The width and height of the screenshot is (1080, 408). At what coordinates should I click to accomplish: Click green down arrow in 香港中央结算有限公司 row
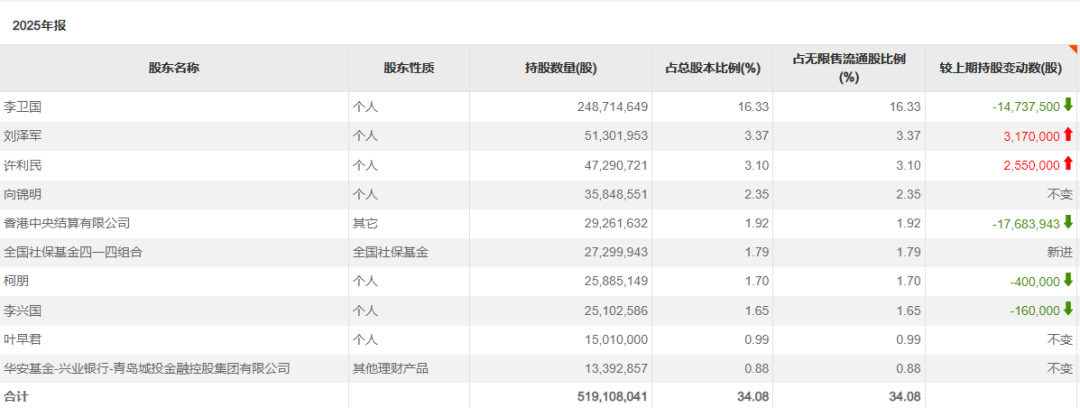coord(1068,223)
